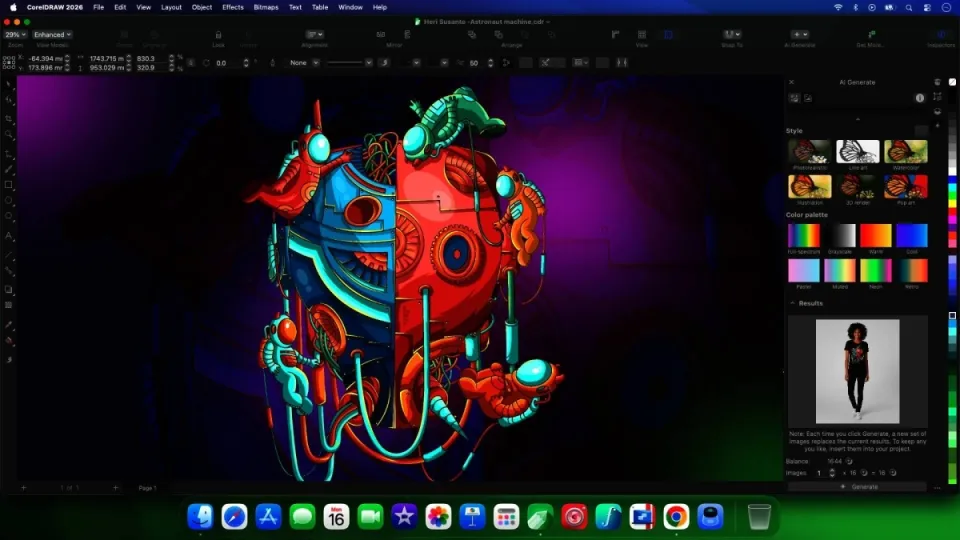The image size is (960, 540).
Task: Switch to image reference mode icon
Action: (808, 98)
